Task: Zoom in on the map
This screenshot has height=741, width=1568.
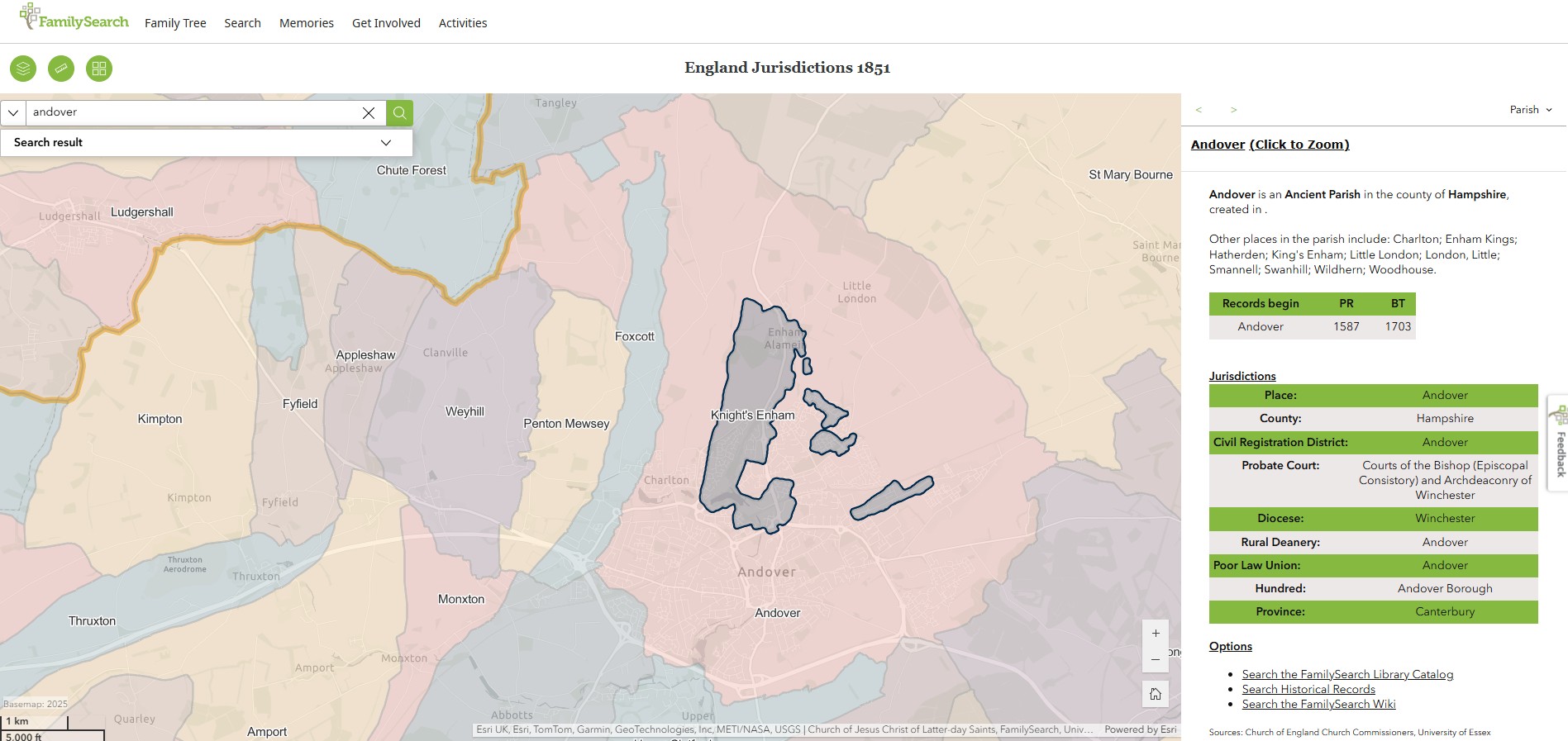Action: (x=1156, y=634)
